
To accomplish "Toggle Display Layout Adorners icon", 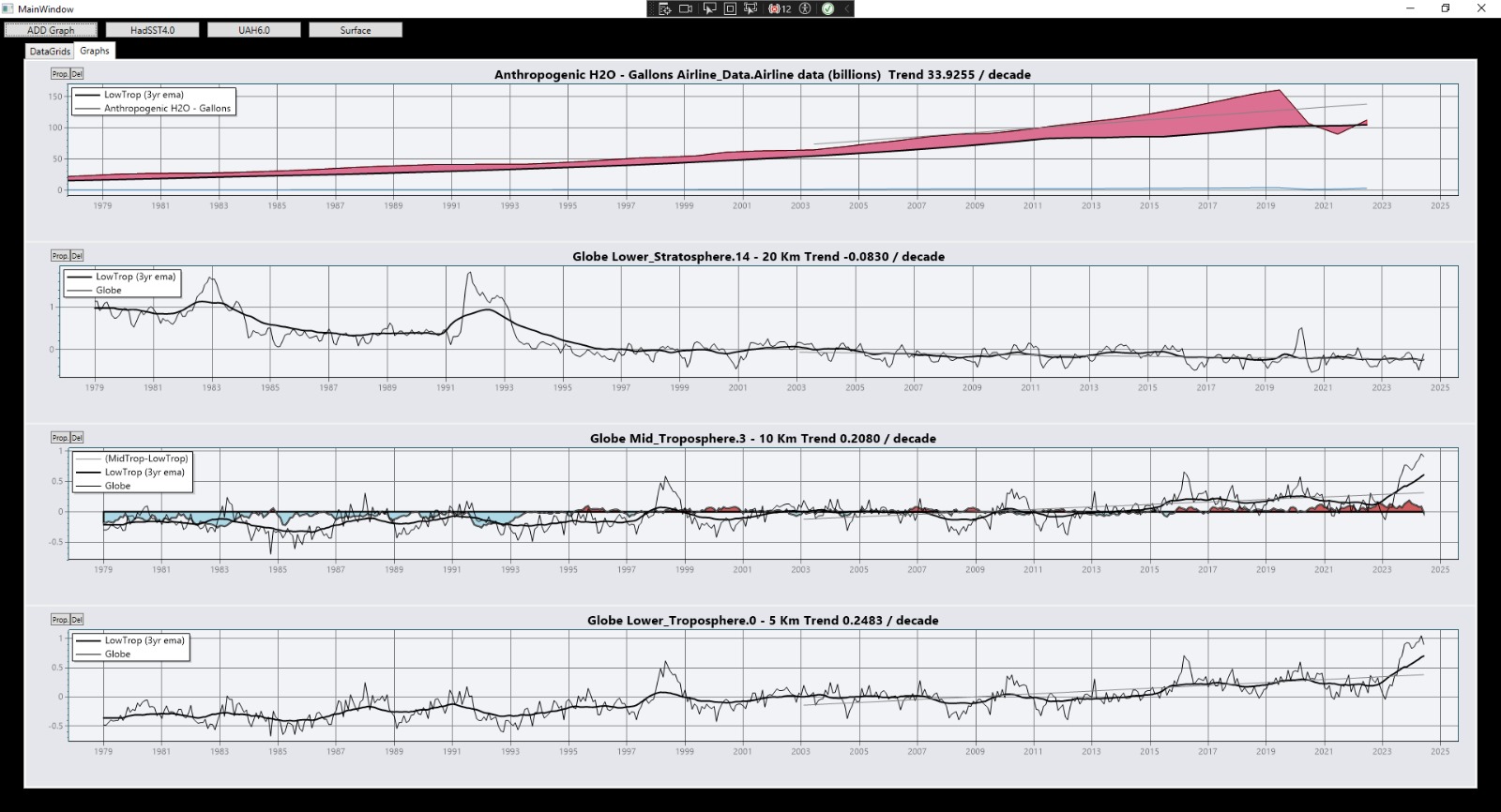I will (730, 8).
